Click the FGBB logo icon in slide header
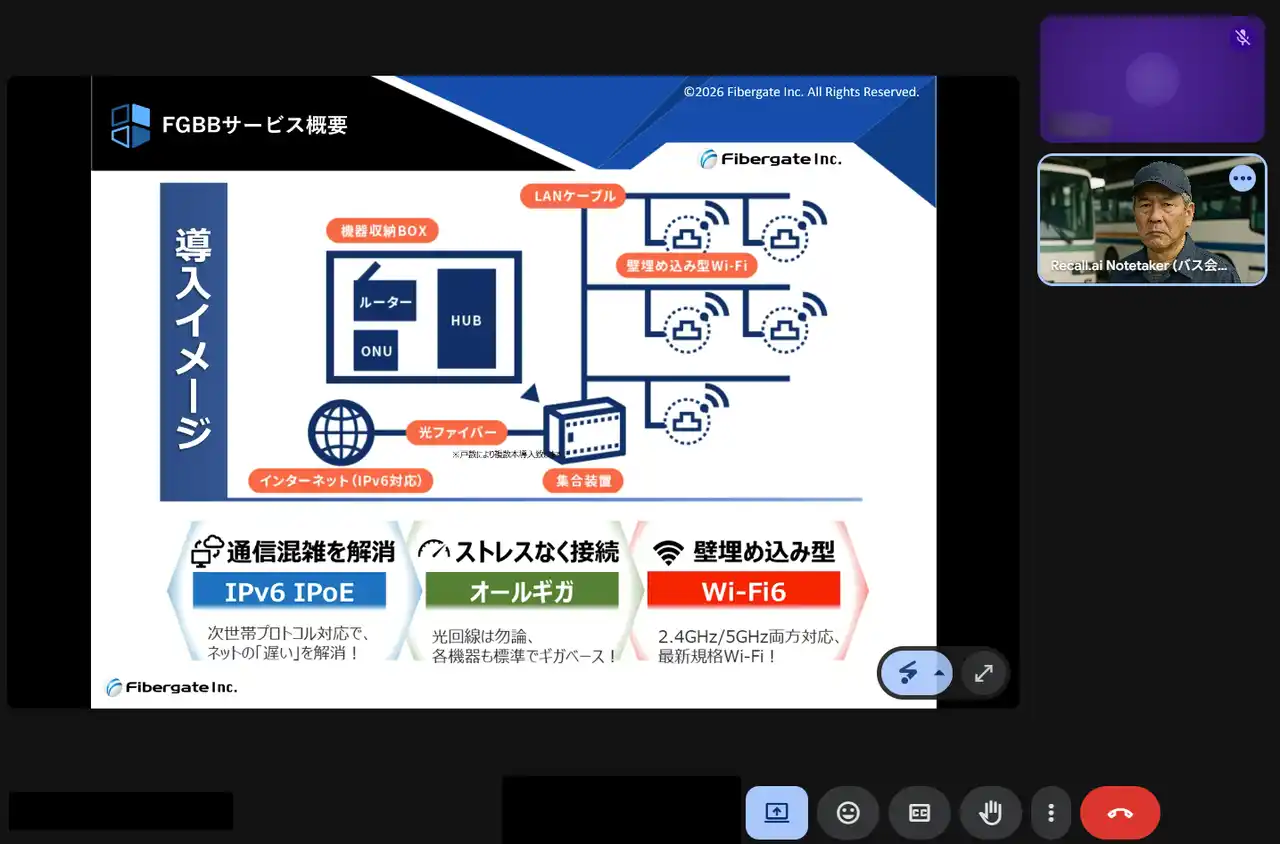Viewport: 1280px width, 844px height. [131, 125]
